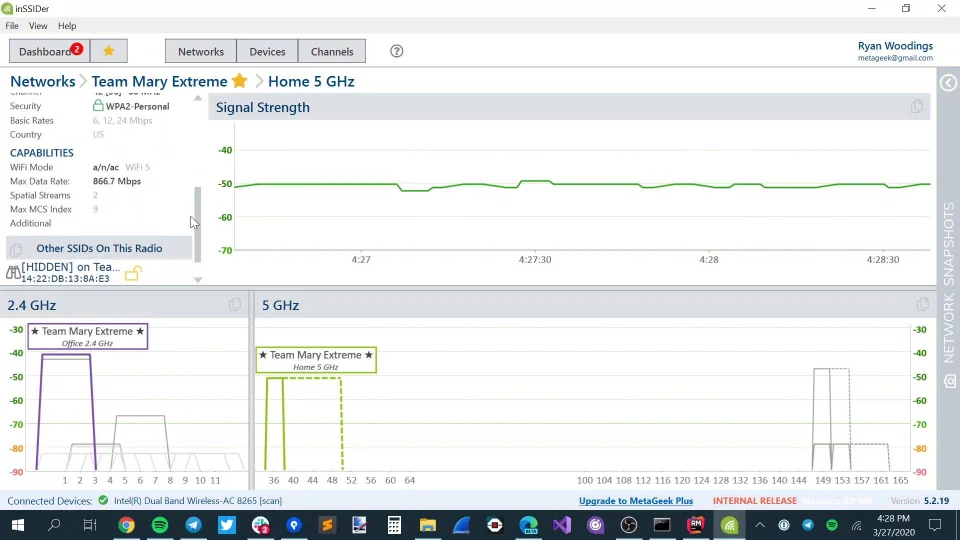Open Ryan Woodings account info

click(x=895, y=51)
